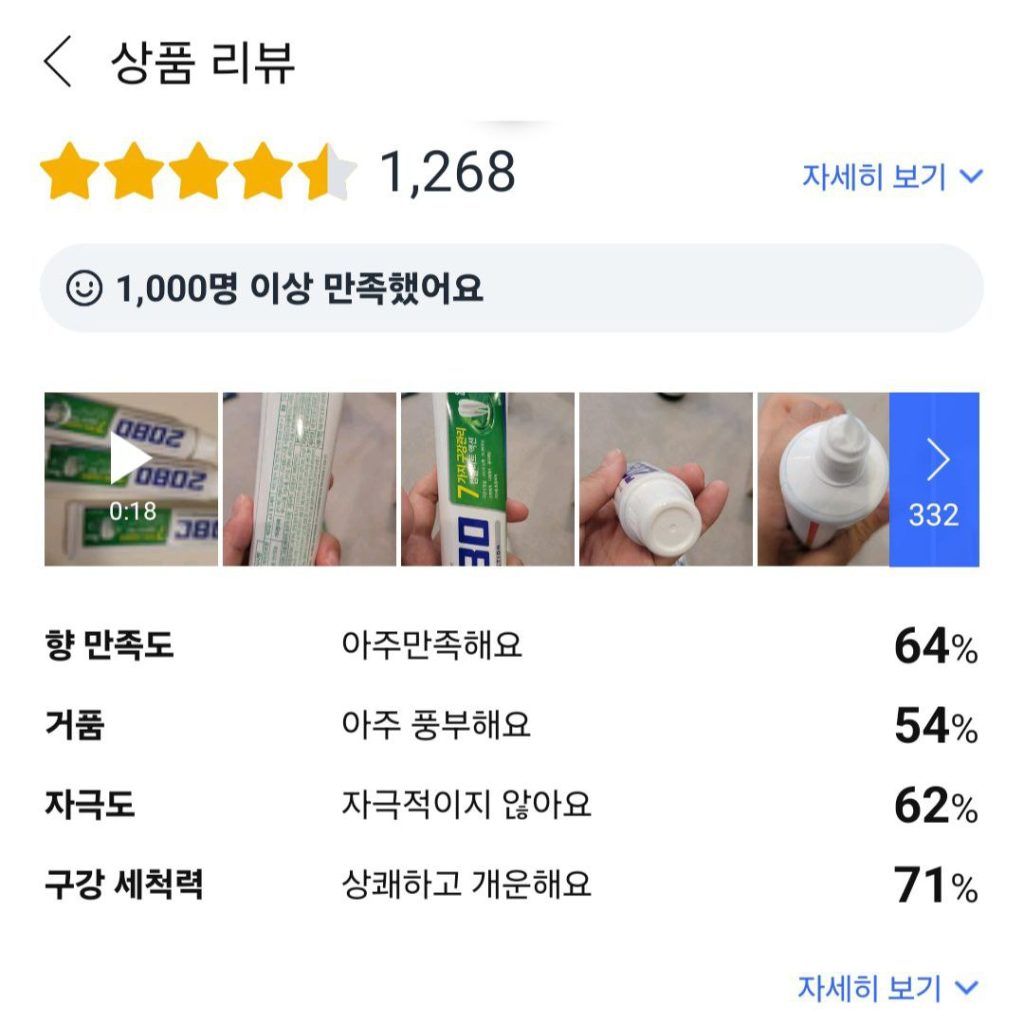Screen dimensions: 1024x1024
Task: Open the toothpaste cap bottom photo
Action: pos(665,479)
